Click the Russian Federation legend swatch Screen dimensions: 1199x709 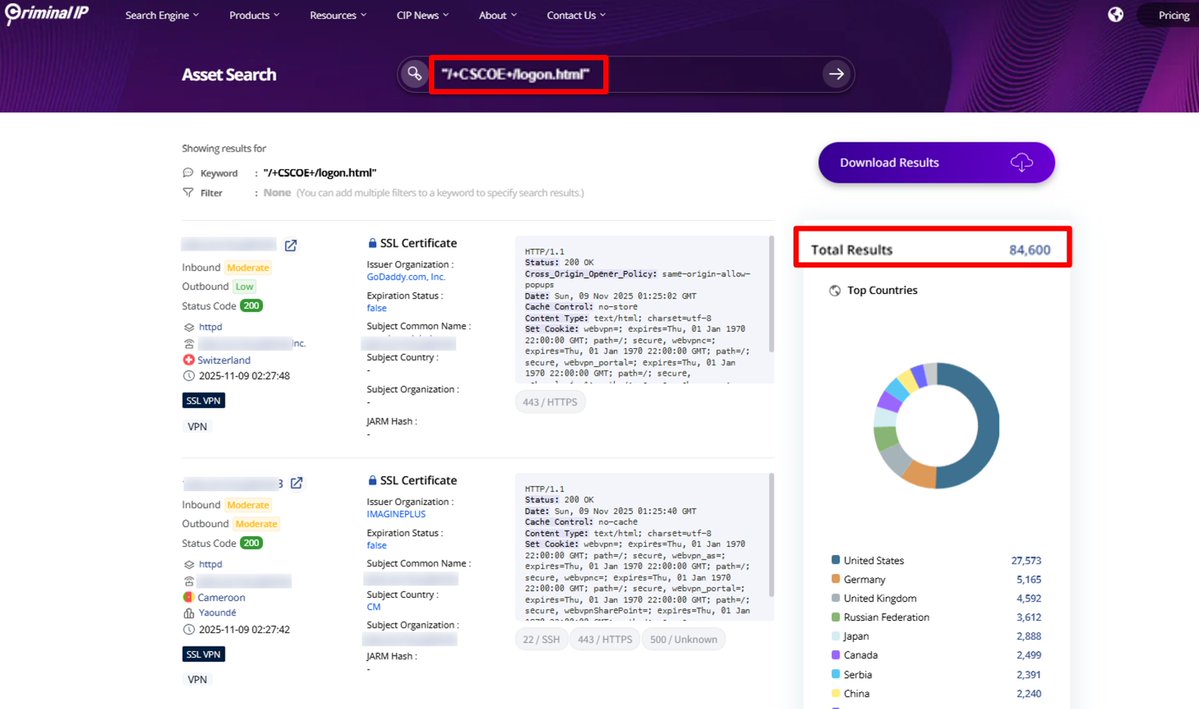point(836,616)
